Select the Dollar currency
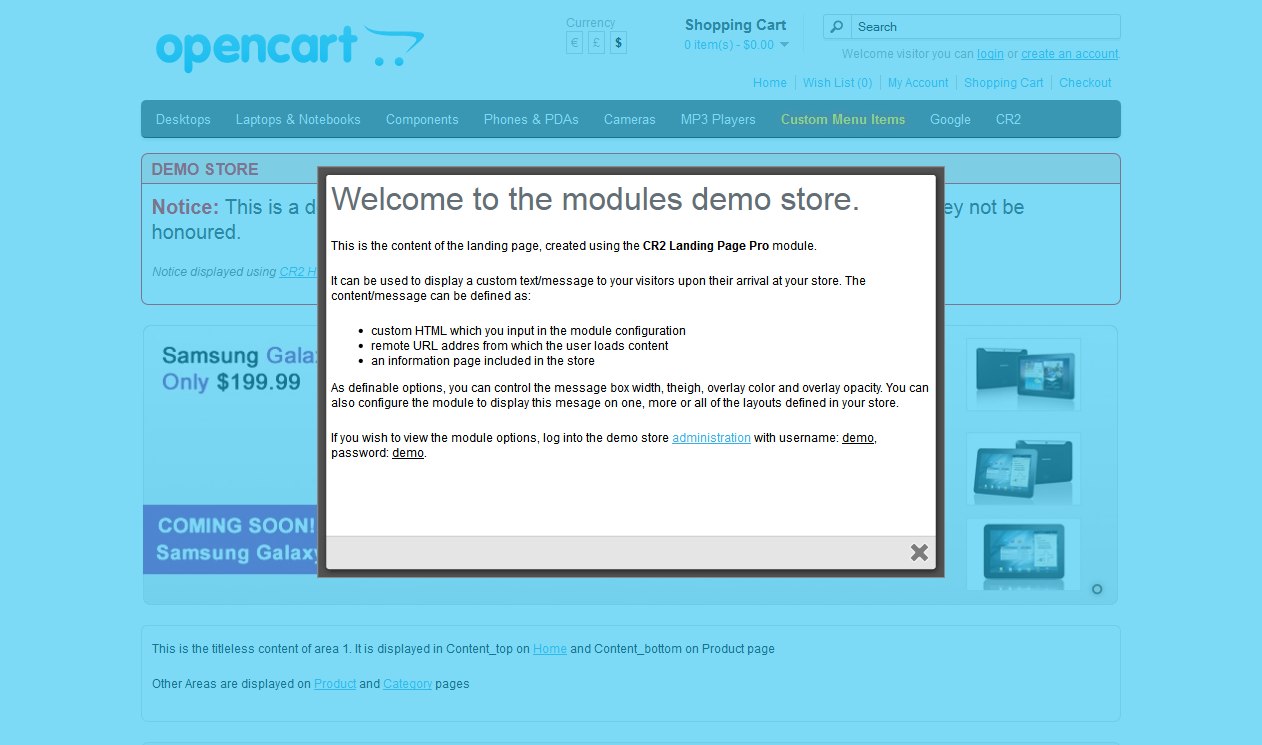The image size is (1262, 745). tap(618, 43)
